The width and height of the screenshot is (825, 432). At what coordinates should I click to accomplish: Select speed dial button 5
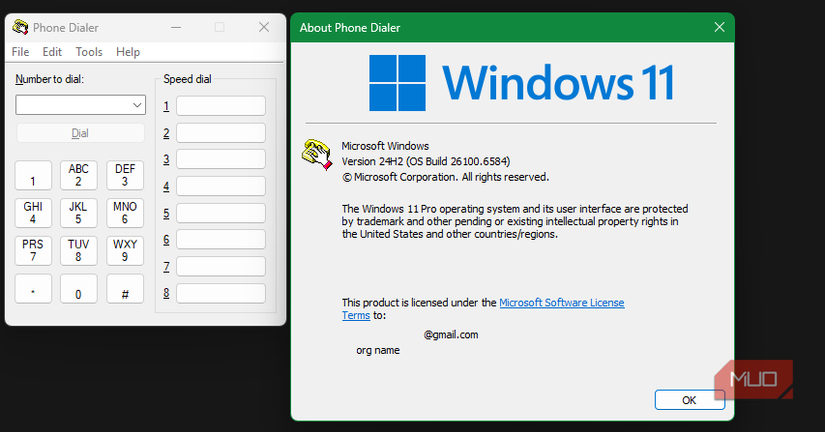[x=220, y=213]
